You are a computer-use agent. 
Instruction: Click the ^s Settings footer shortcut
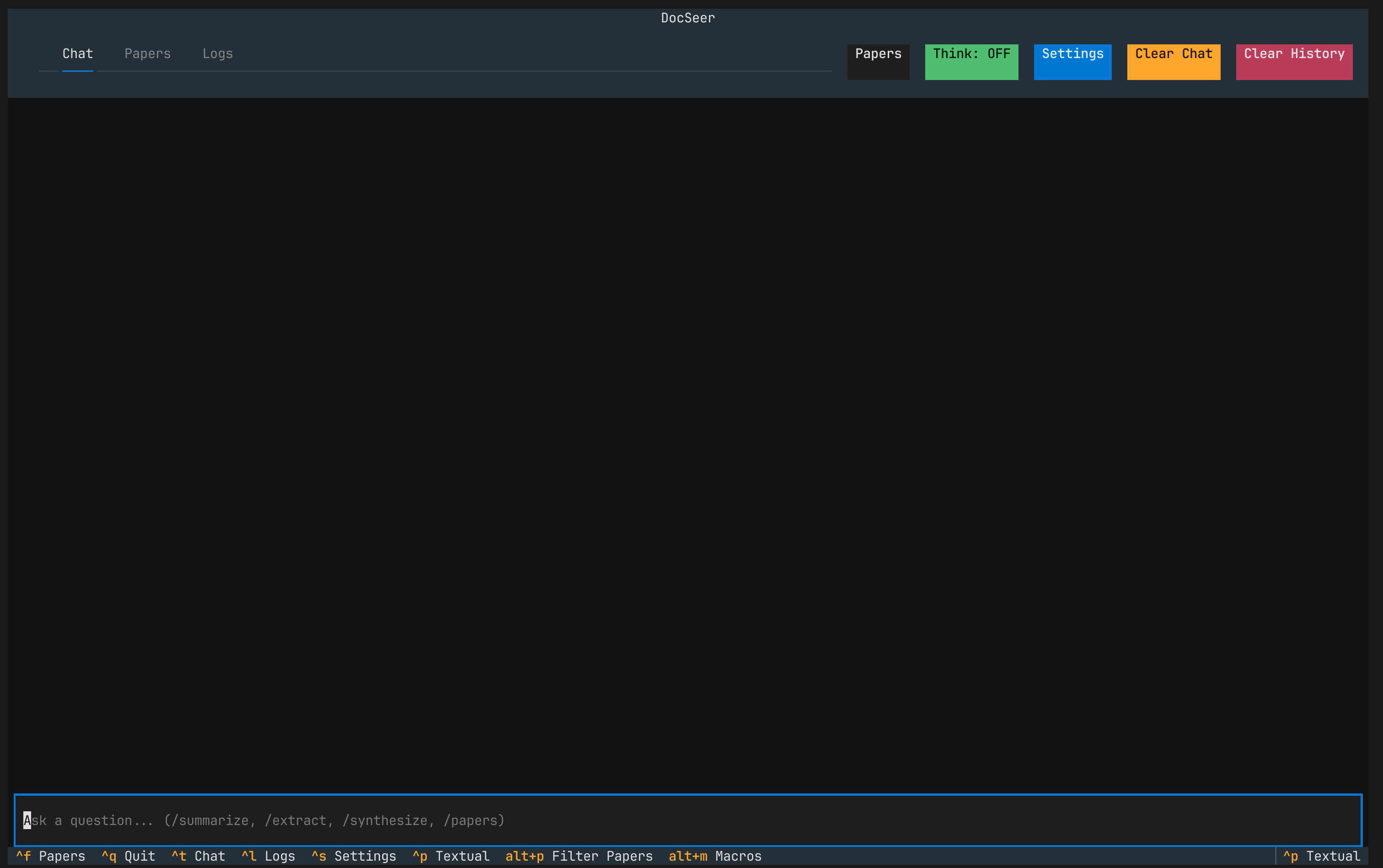[354, 856]
